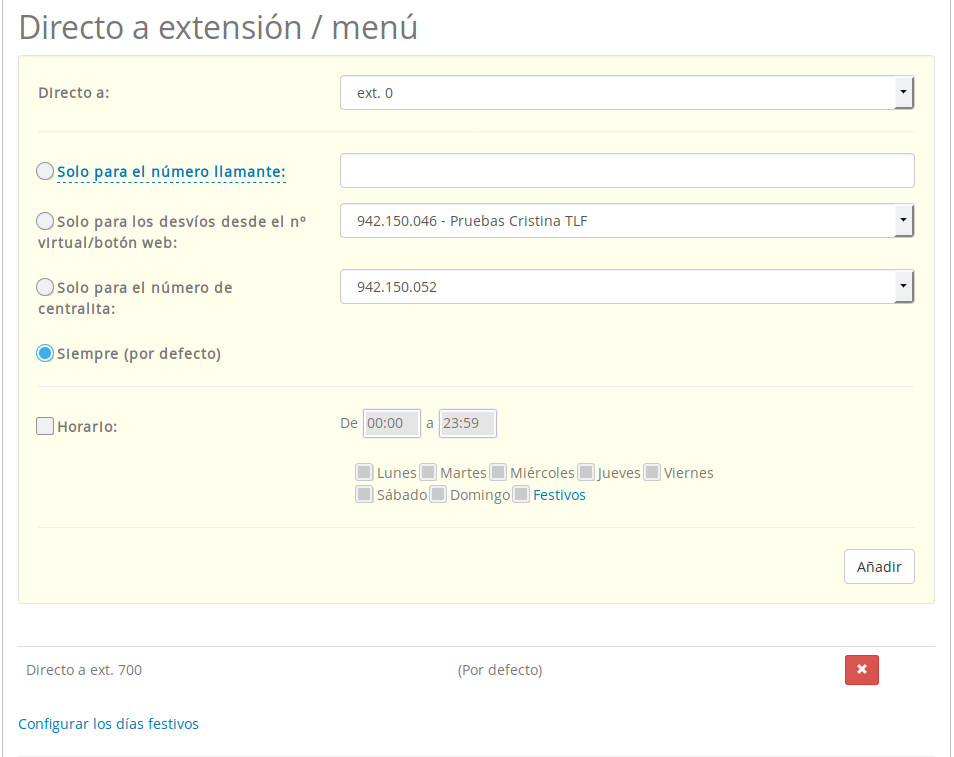Delete the 'Directo a ext. 700' rule
Viewport: 954px width, 757px height.
point(861,670)
